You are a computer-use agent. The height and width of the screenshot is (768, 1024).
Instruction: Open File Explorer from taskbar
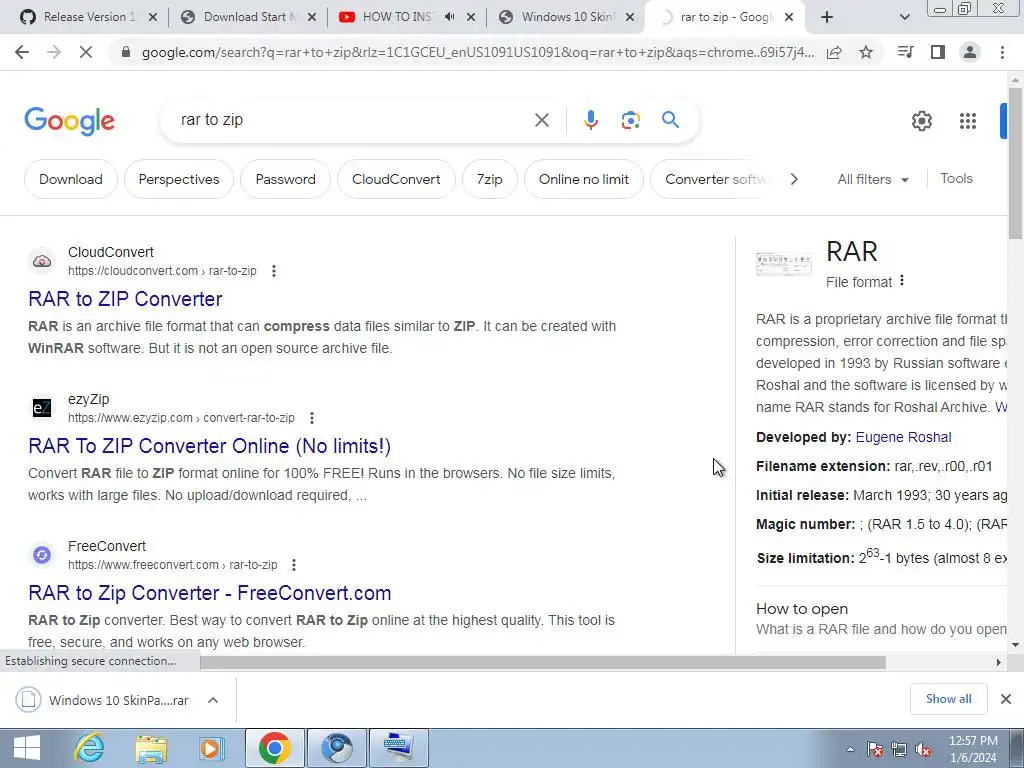point(151,748)
